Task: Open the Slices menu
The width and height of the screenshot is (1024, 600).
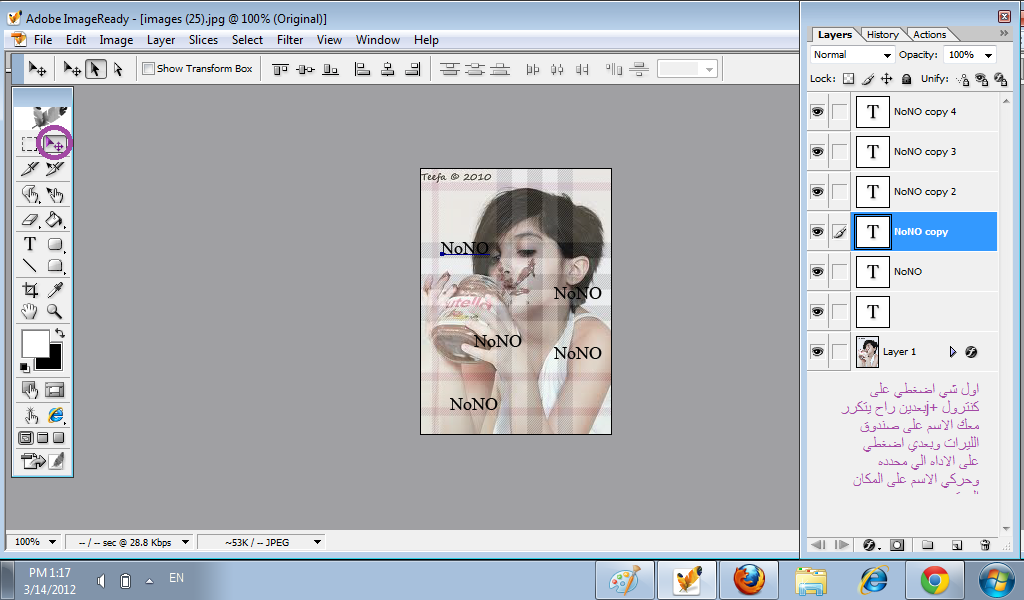Action: (203, 40)
